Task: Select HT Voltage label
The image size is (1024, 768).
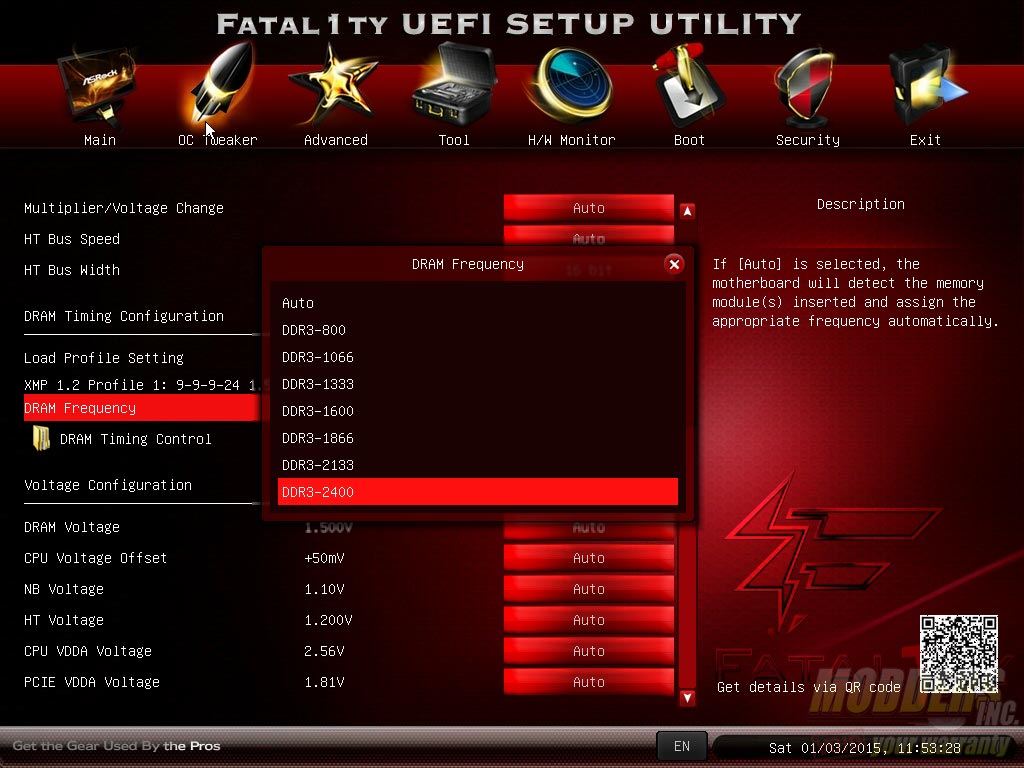Action: 64,620
